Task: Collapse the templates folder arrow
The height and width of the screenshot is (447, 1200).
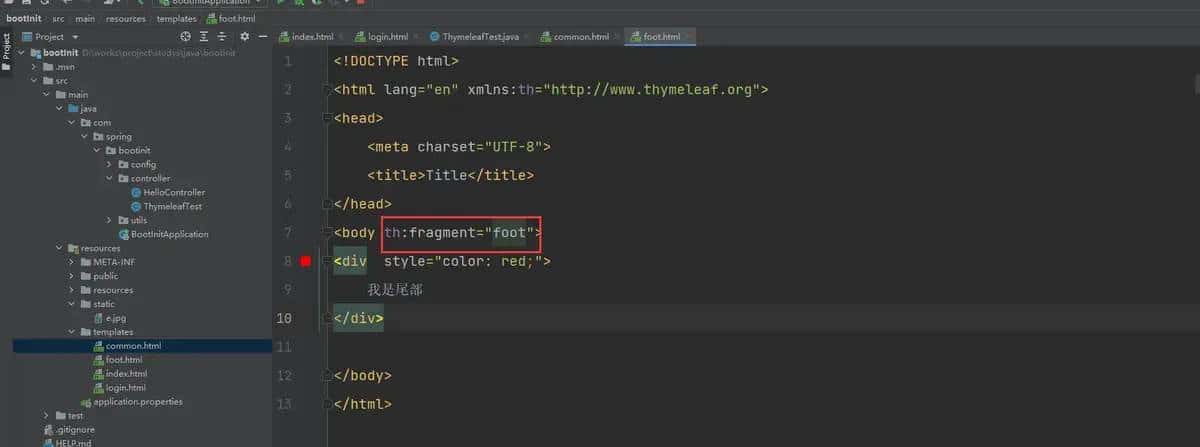Action: point(71,332)
